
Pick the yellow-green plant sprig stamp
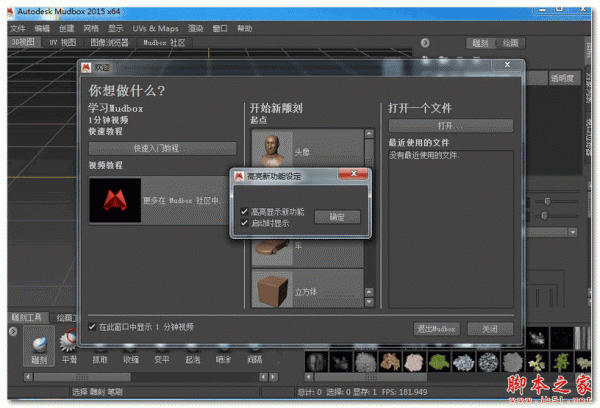[x=536, y=362]
